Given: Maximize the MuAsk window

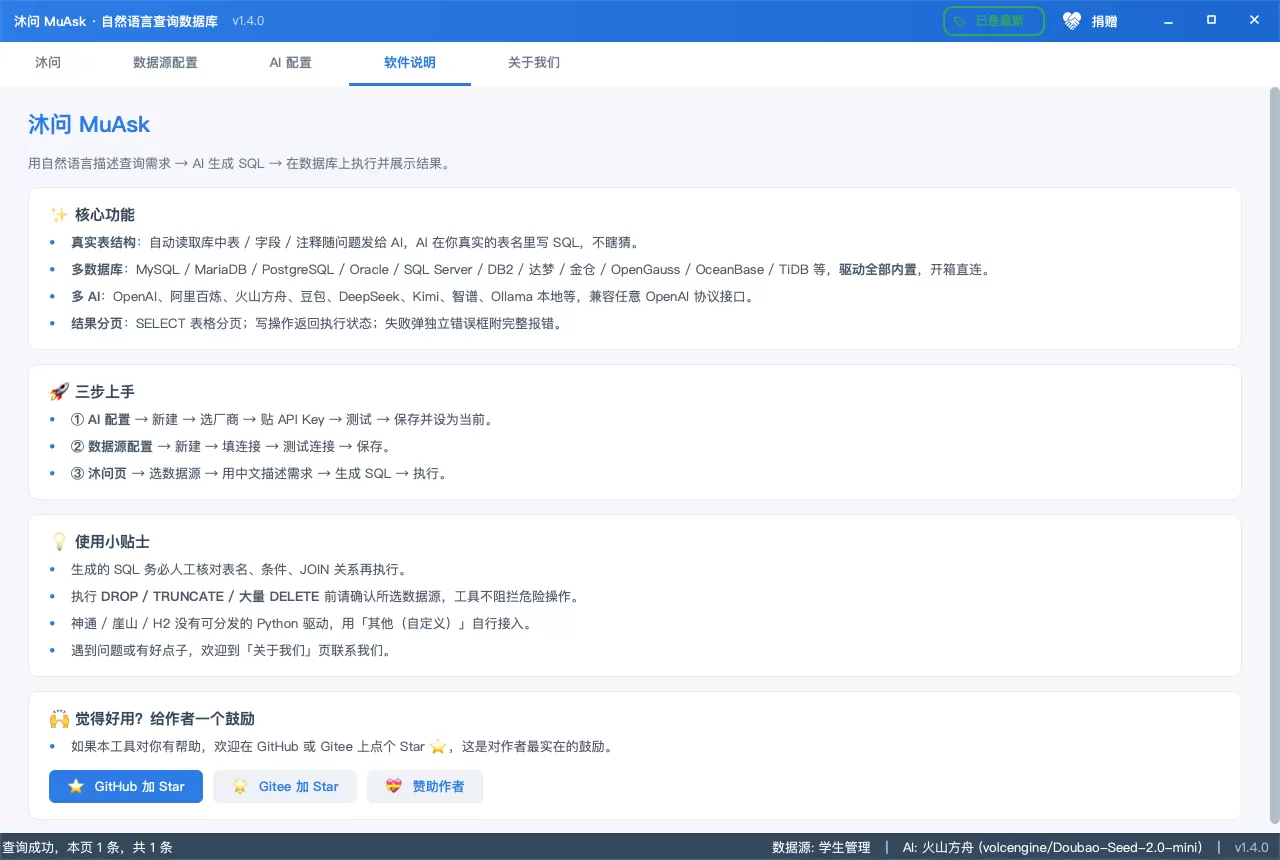Looking at the screenshot, I should pyautogui.click(x=1211, y=20).
